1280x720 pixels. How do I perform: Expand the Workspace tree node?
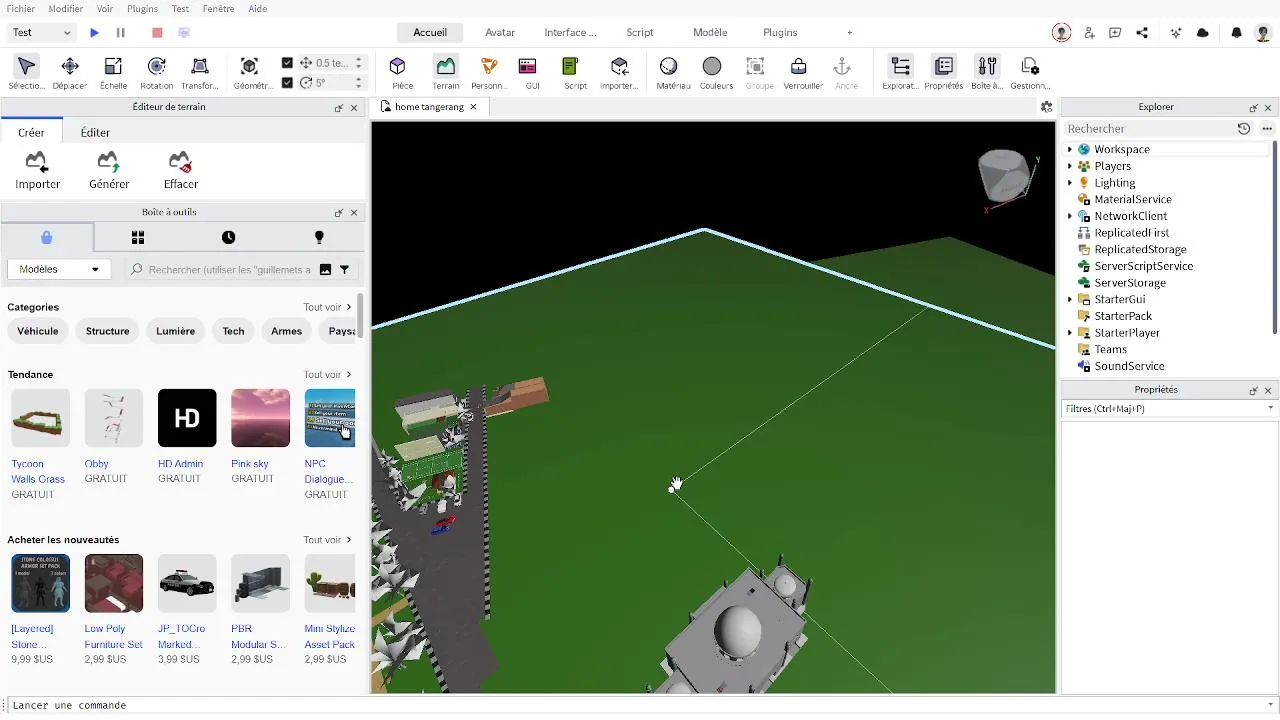click(1070, 149)
